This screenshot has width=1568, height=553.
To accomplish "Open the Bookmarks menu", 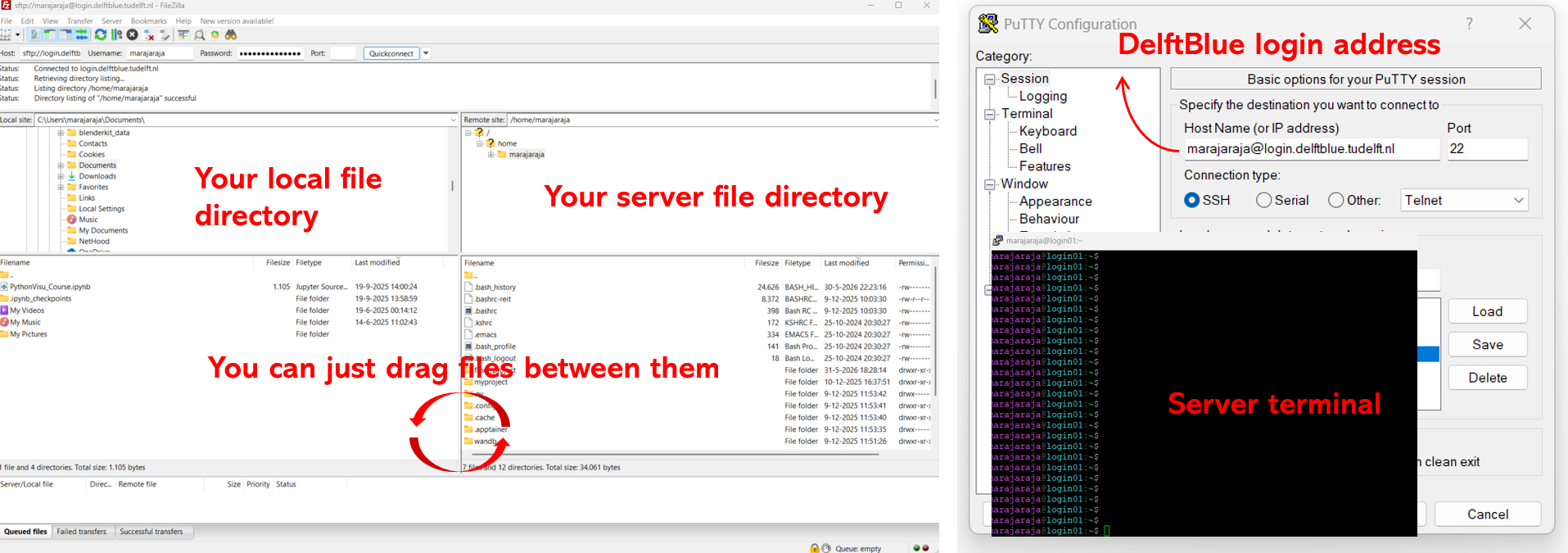I will pos(149,21).
